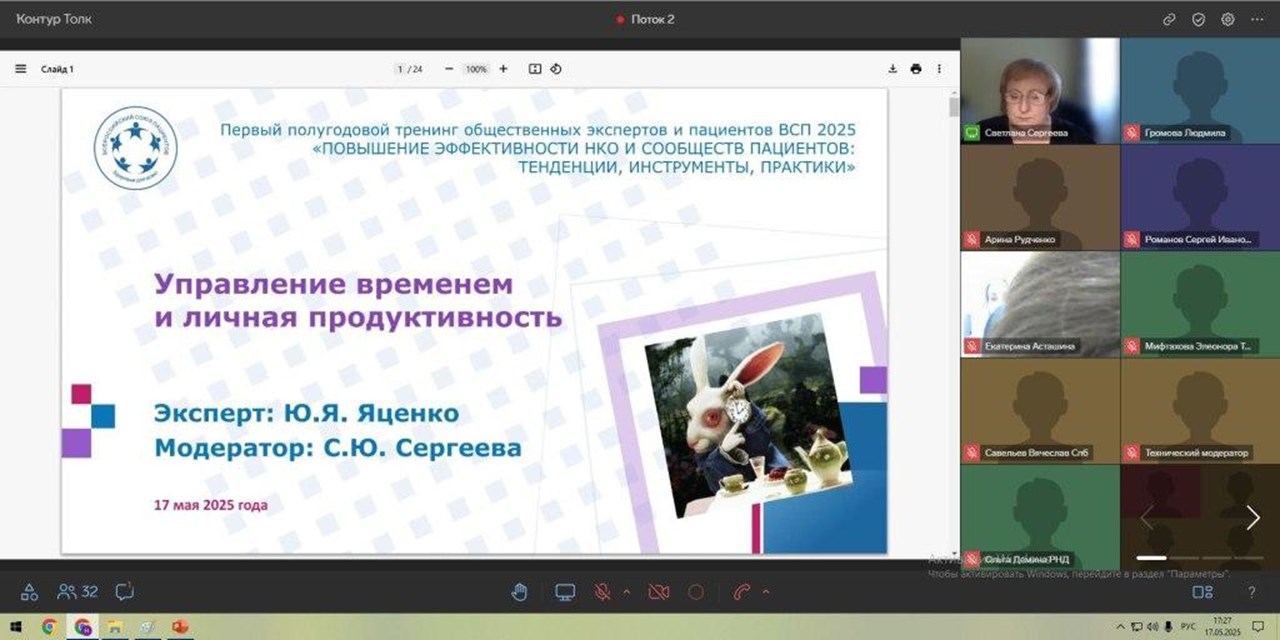Open the slide thumbnails sidebar menu

tap(20, 68)
